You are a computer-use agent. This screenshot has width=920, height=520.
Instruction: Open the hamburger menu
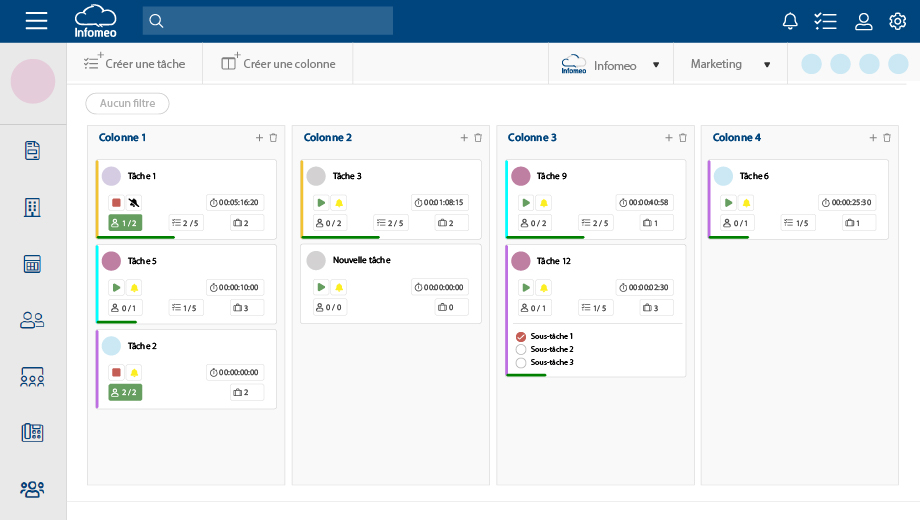coord(36,21)
